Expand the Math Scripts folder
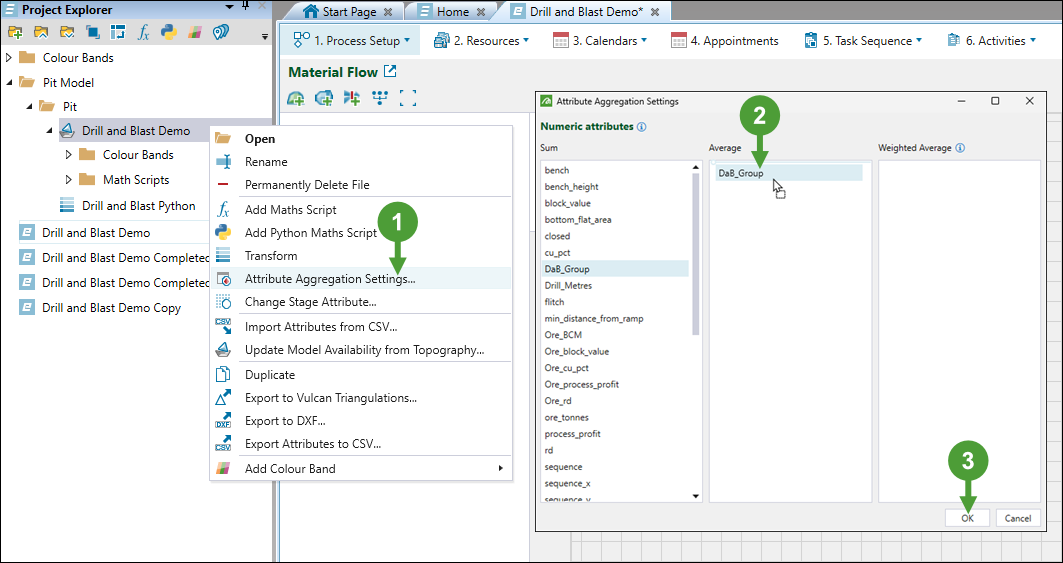The image size is (1063, 563). pyautogui.click(x=68, y=180)
